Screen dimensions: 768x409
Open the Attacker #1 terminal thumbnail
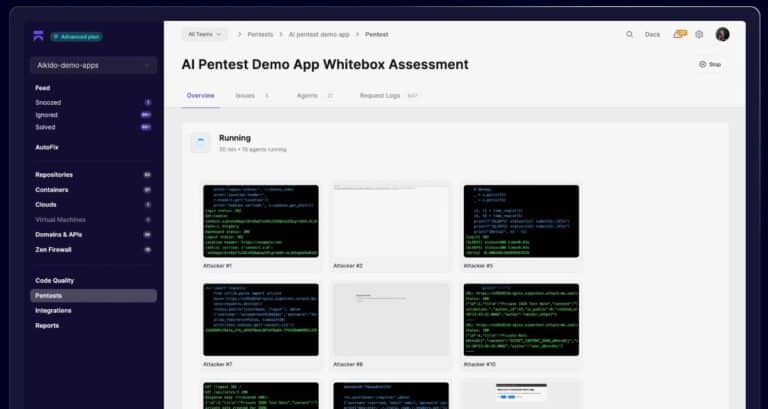tap(261, 221)
